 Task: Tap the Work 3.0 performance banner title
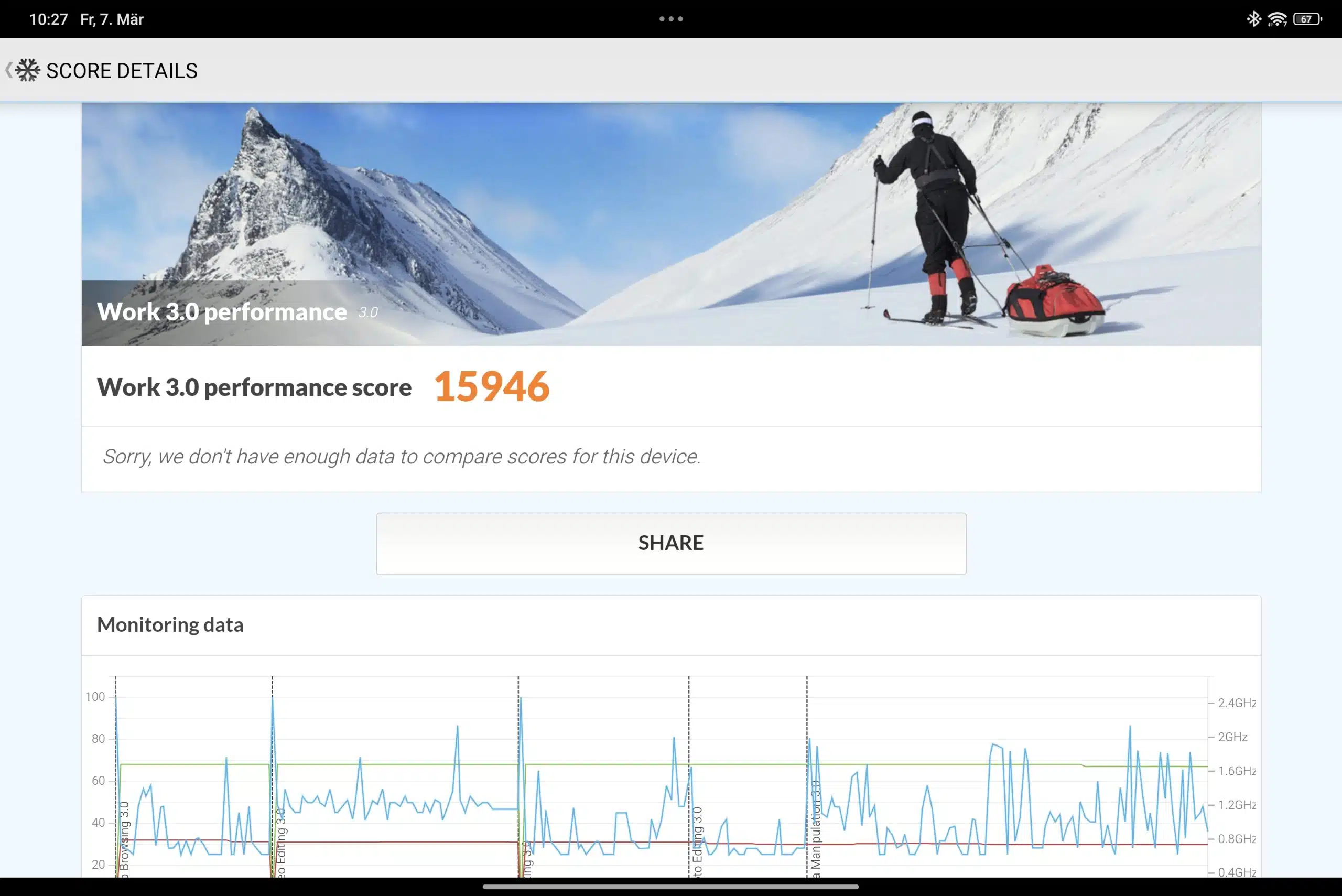click(222, 312)
